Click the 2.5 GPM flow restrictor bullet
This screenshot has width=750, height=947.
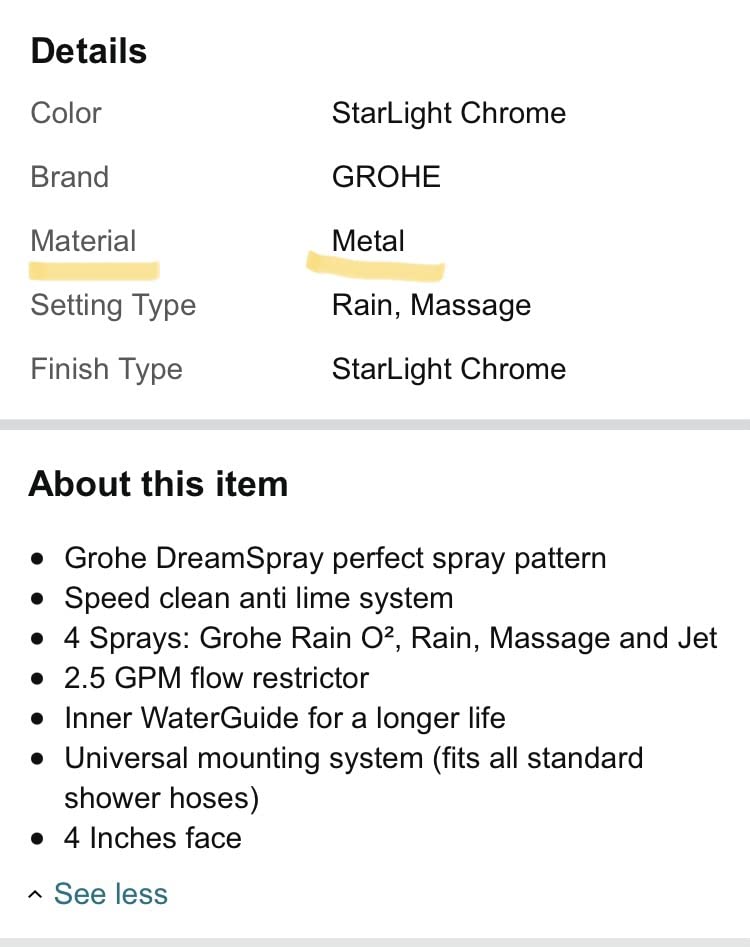point(217,677)
